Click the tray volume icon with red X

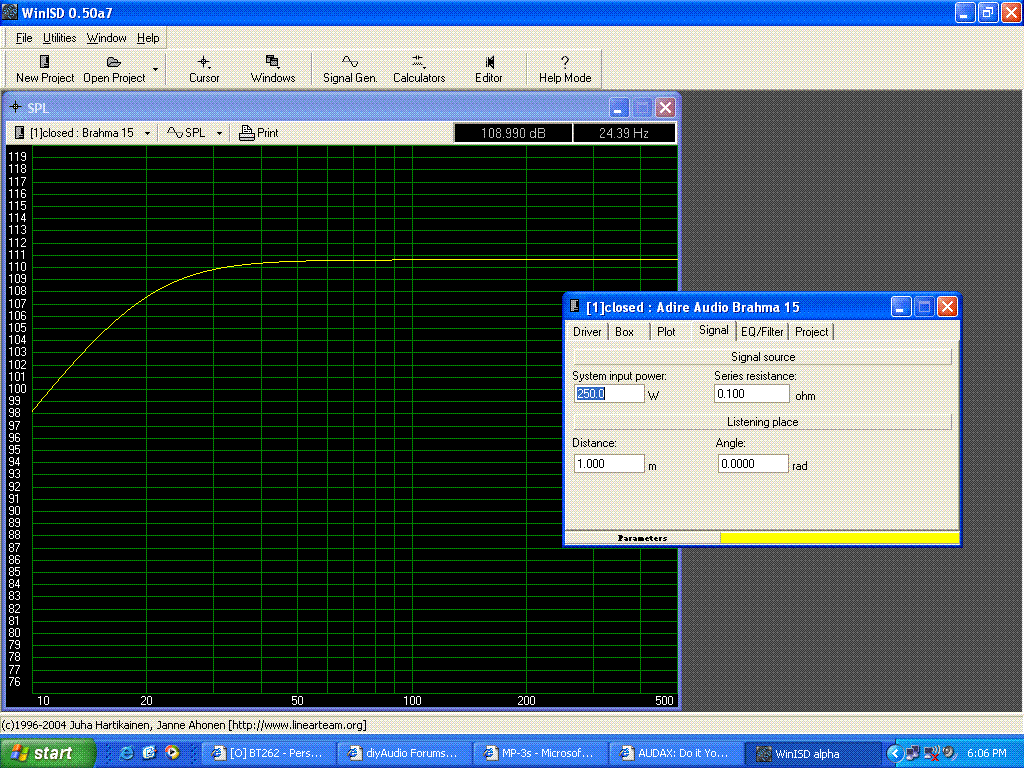tap(932, 754)
